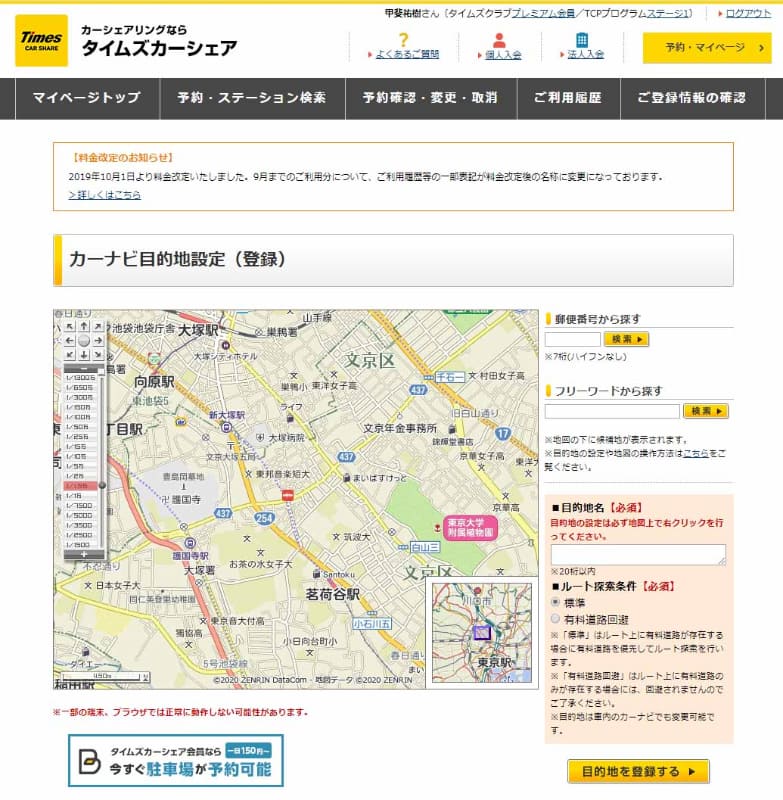783x800 pixels.
Task: Click the red no-entry marker on the map
Action: tap(288, 495)
